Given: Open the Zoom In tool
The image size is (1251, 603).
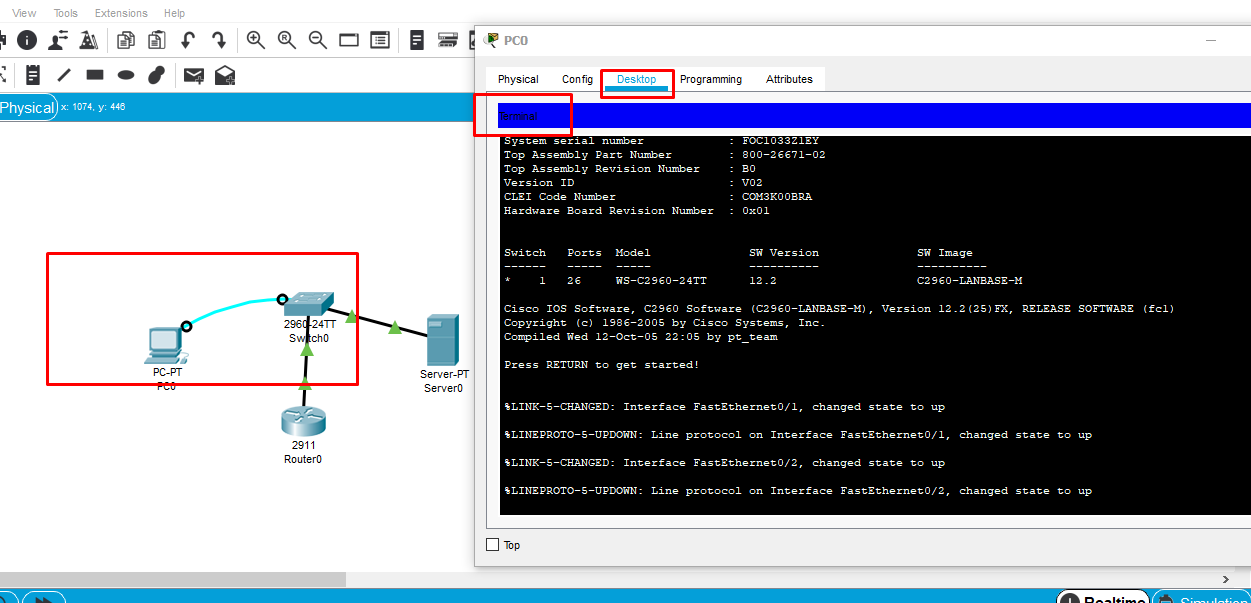Looking at the screenshot, I should coord(255,40).
